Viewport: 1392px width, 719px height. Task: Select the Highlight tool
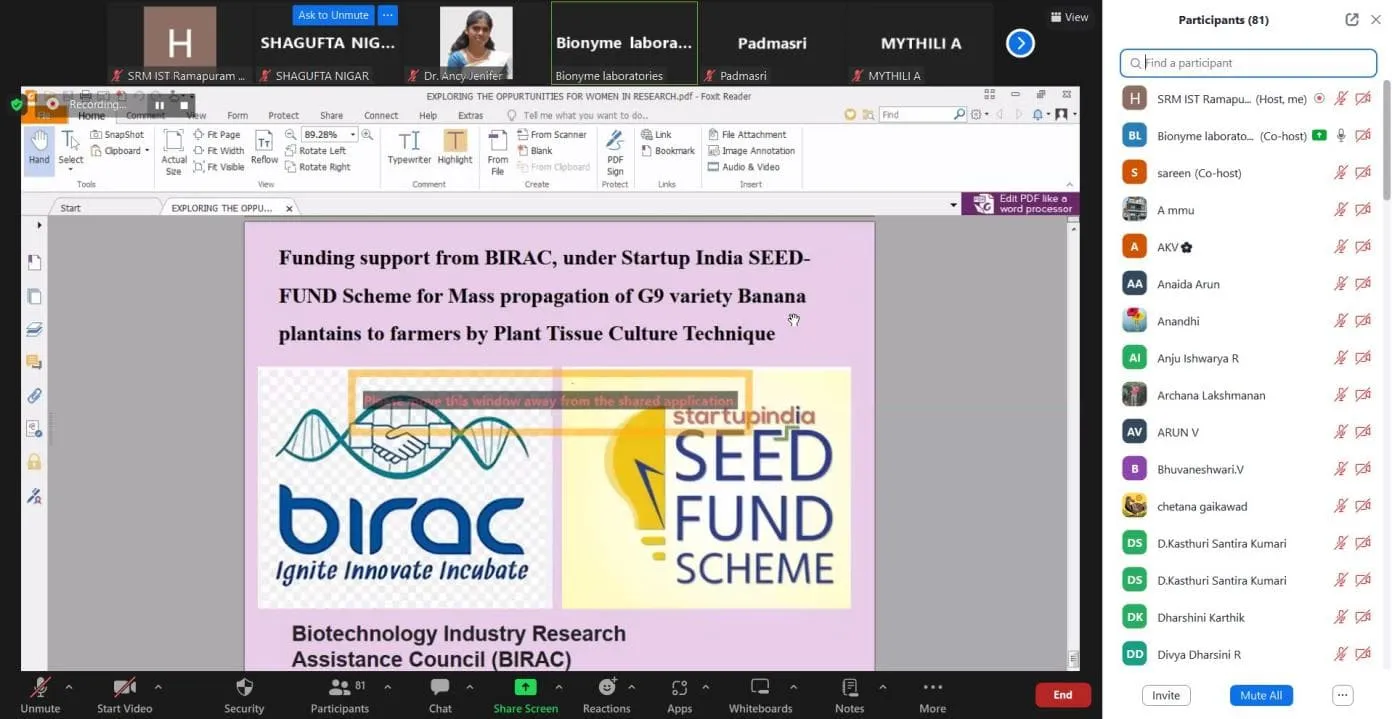pos(455,148)
